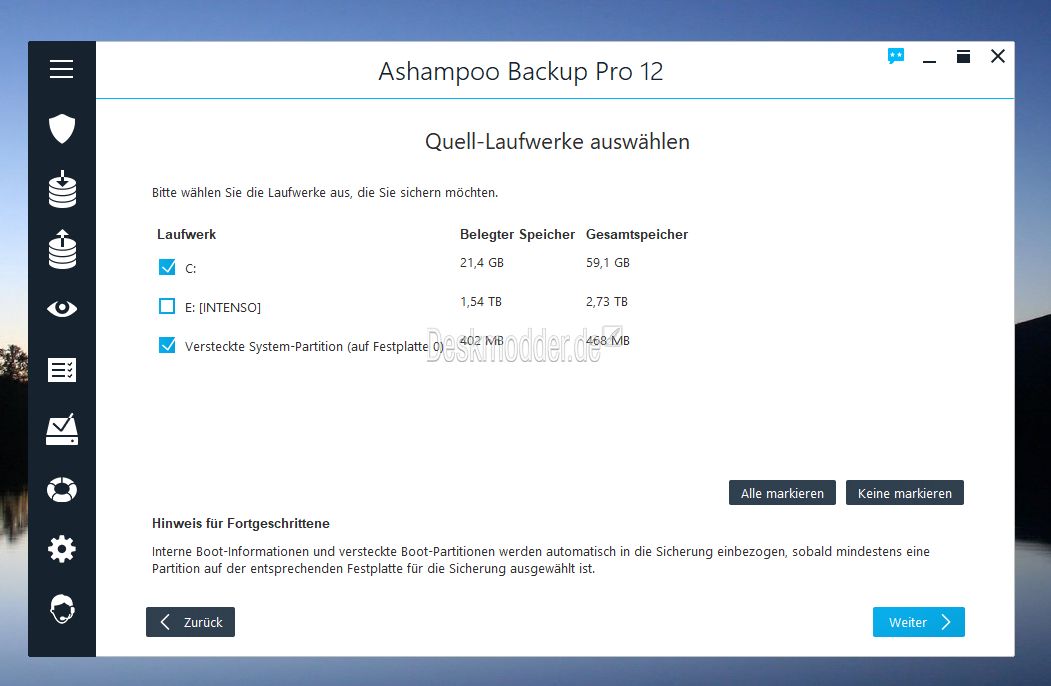The width and height of the screenshot is (1051, 686).
Task: Click the Alle markieren button
Action: (x=782, y=493)
